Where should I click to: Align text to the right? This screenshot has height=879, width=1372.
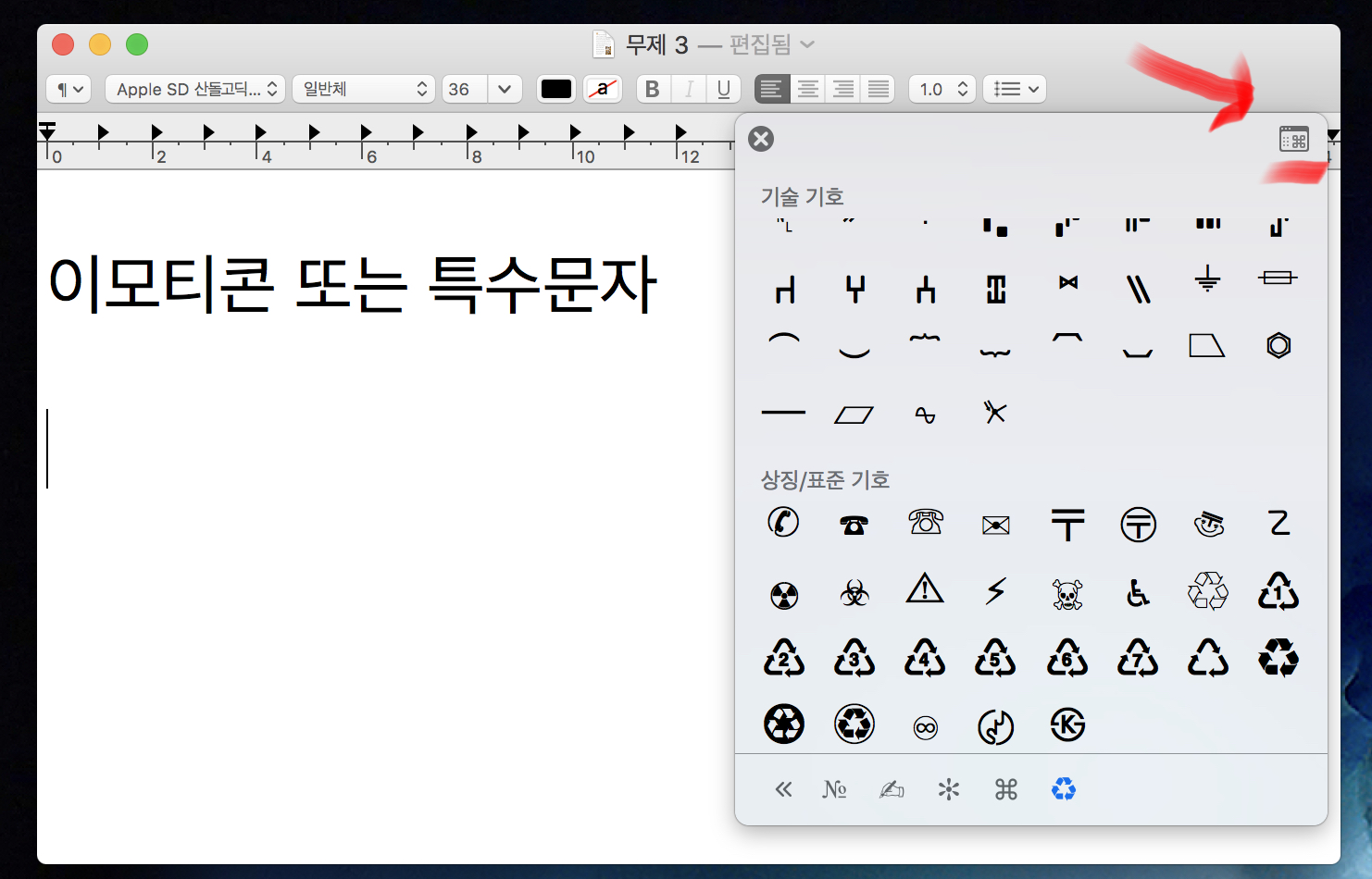842,89
